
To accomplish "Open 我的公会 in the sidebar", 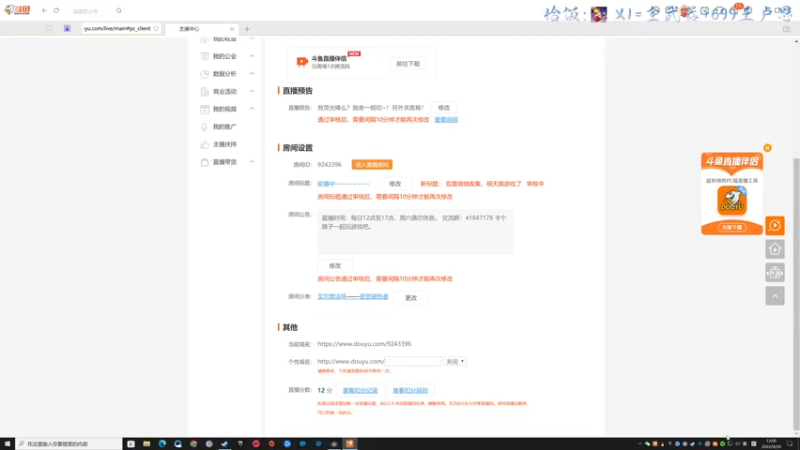I will point(224,56).
